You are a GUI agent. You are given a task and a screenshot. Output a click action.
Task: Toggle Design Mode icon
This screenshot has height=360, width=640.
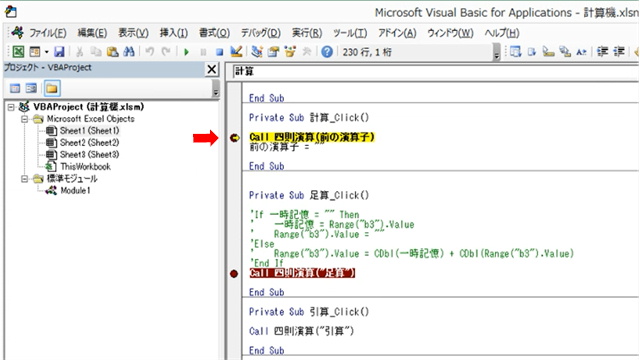(x=236, y=51)
